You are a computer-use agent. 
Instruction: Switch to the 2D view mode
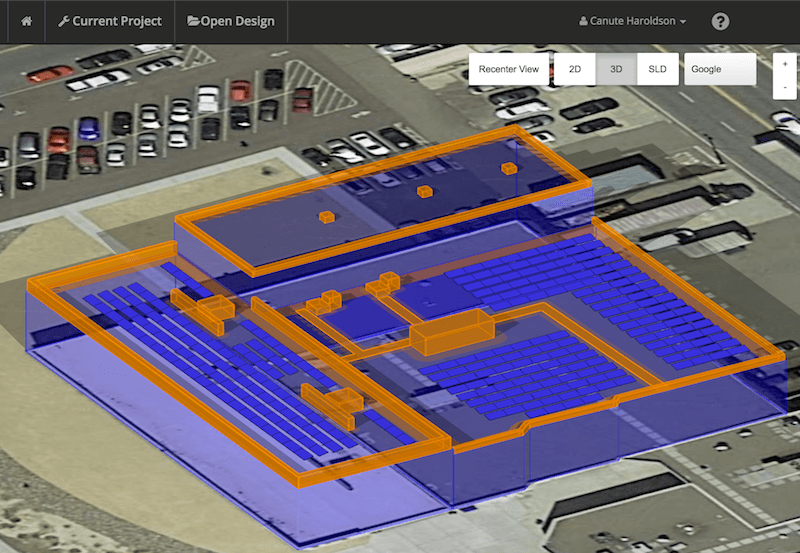tap(575, 70)
